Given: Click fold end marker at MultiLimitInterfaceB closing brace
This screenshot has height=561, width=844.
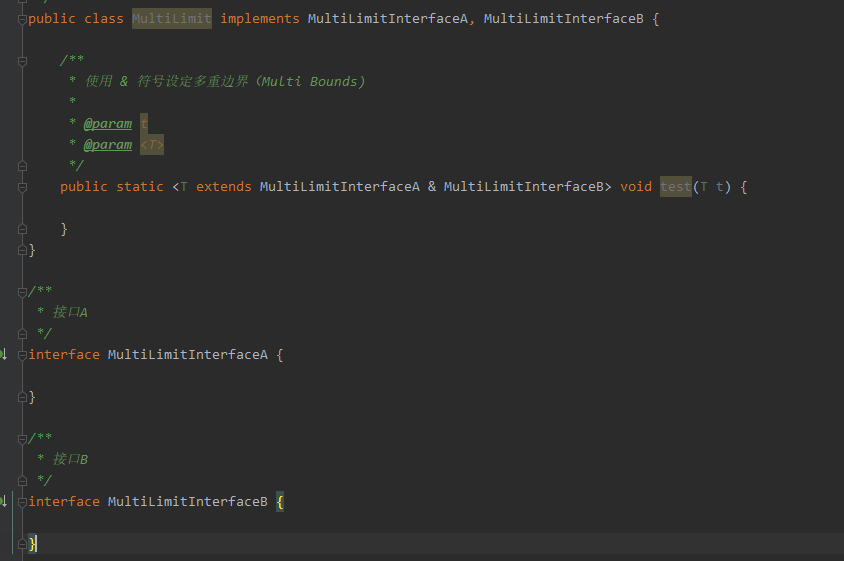Looking at the screenshot, I should click(22, 544).
